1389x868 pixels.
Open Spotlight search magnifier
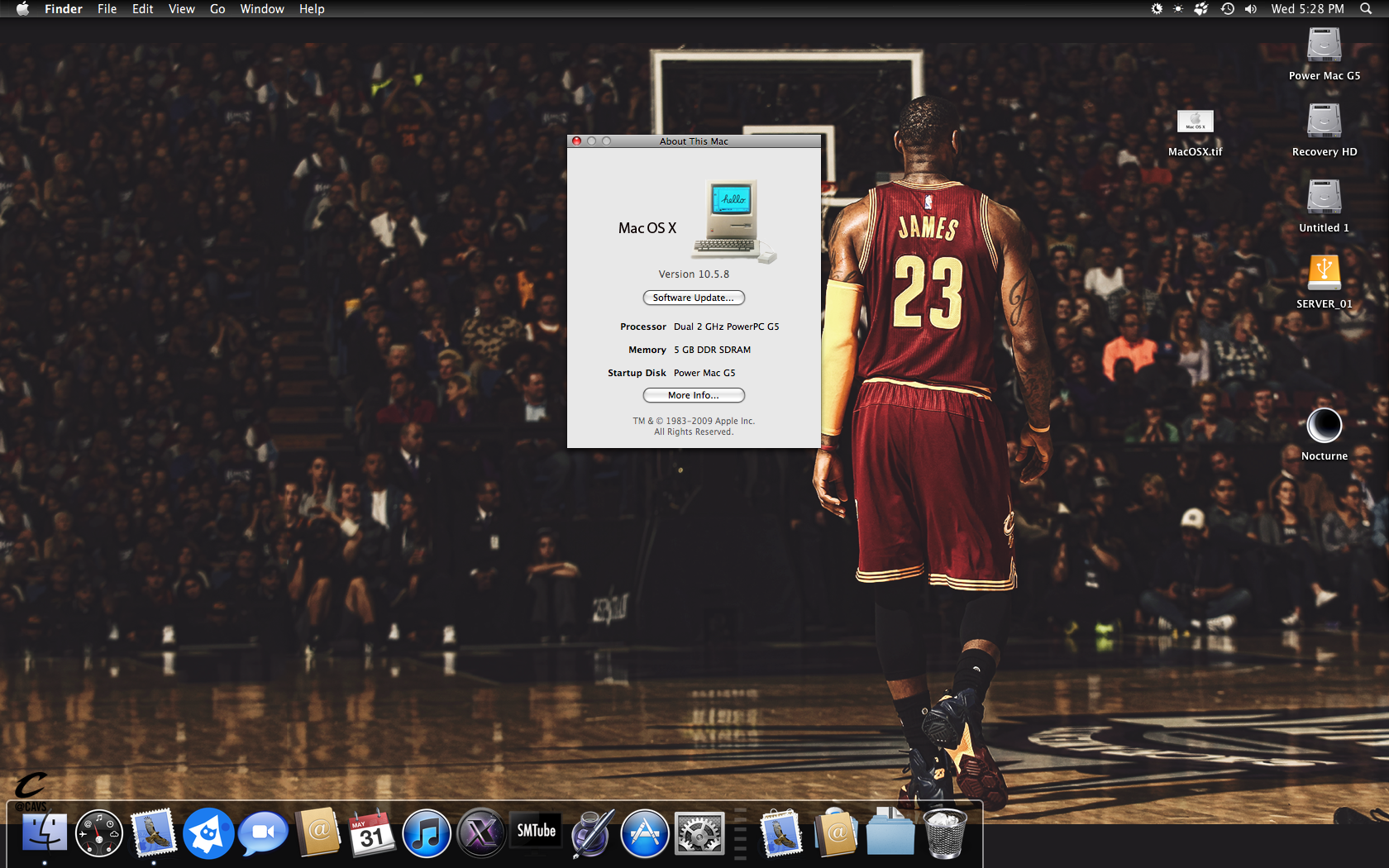1366,9
